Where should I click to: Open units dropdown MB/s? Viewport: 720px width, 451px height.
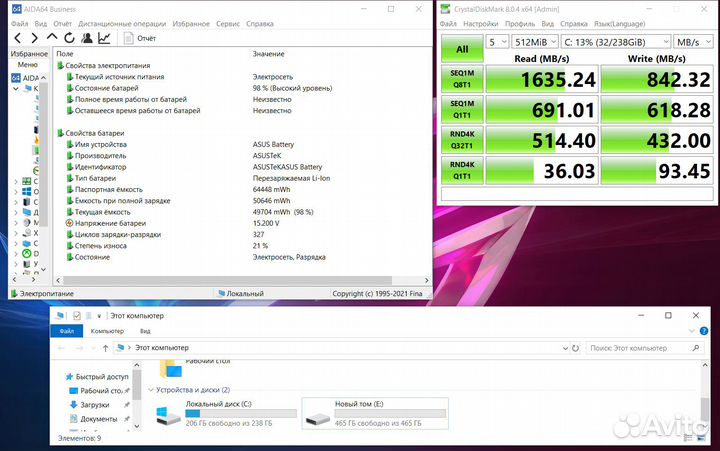point(693,42)
